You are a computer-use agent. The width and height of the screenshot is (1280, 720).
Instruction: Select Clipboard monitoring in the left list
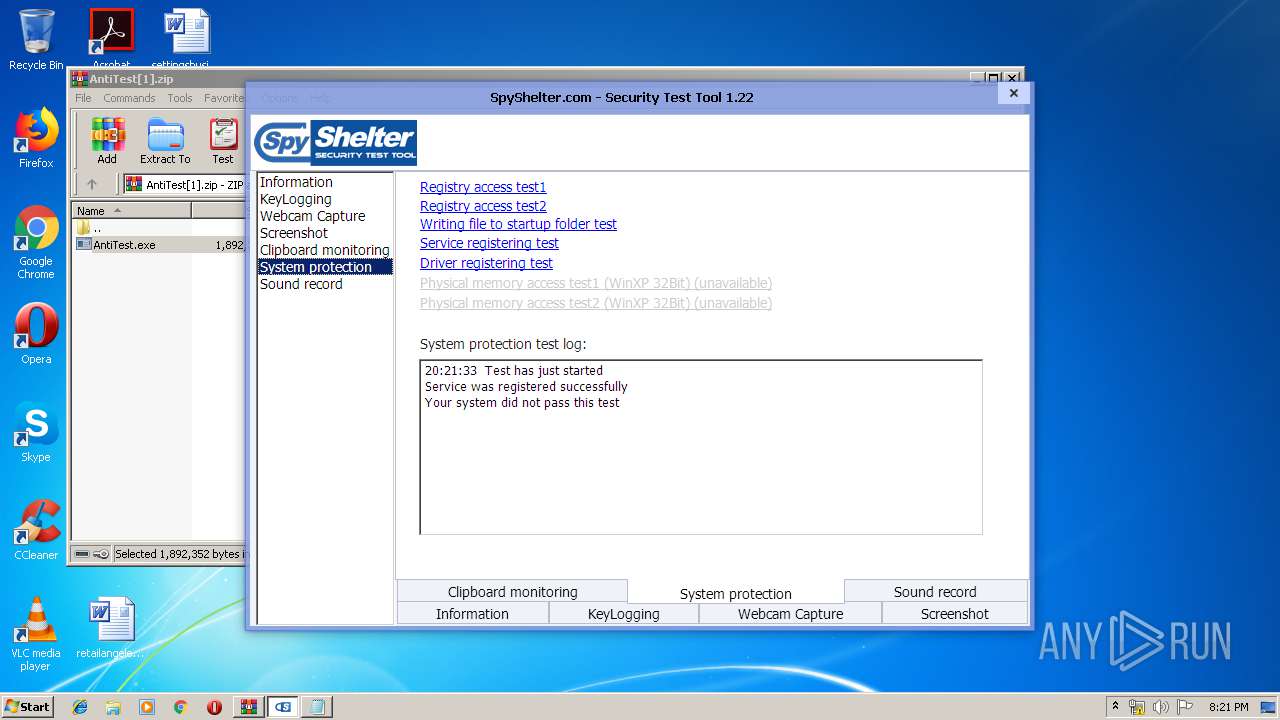tap(325, 250)
